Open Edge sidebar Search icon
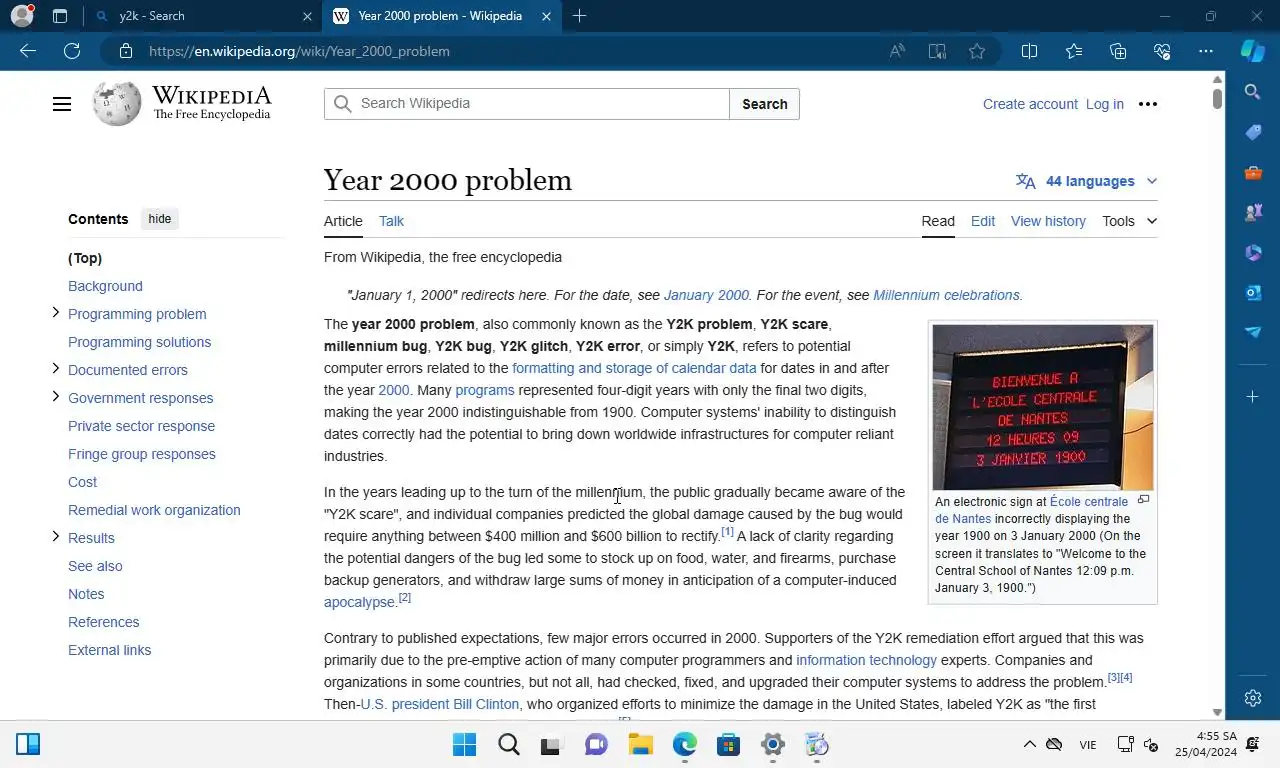Image resolution: width=1280 pixels, height=768 pixels. click(x=1253, y=92)
